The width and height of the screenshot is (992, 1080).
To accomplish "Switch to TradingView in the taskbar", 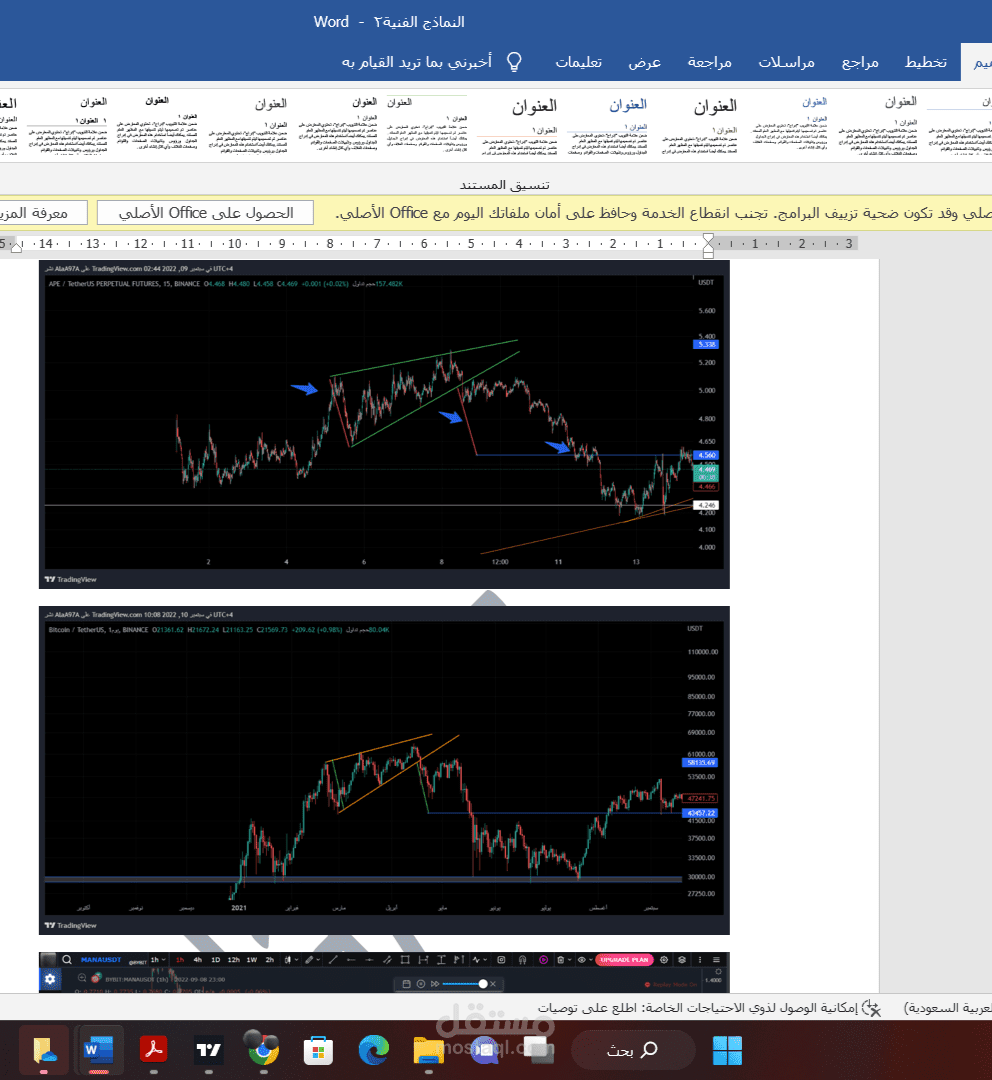I will pos(208,1050).
